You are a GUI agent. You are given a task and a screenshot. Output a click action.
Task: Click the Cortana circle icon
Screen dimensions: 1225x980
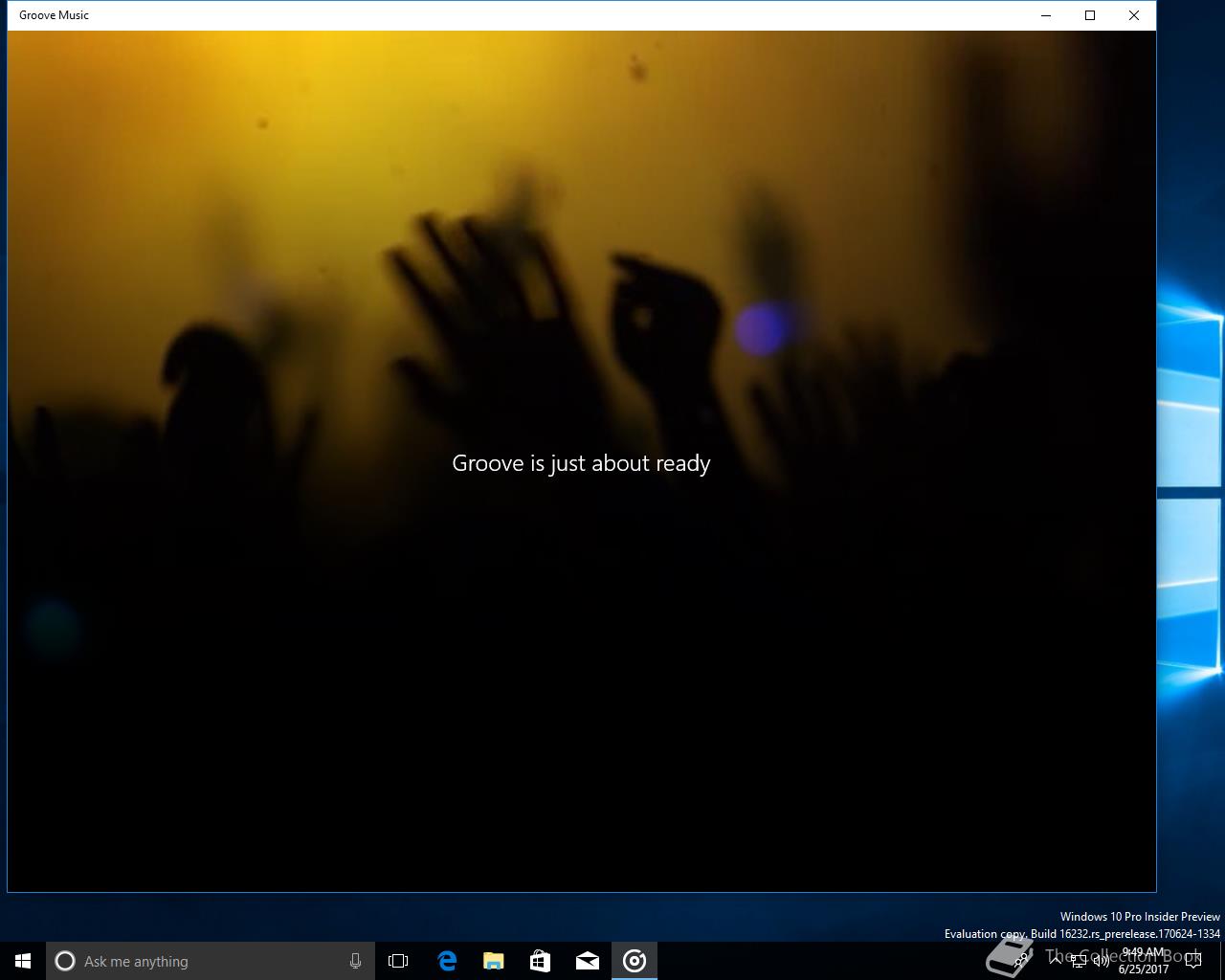(65, 961)
